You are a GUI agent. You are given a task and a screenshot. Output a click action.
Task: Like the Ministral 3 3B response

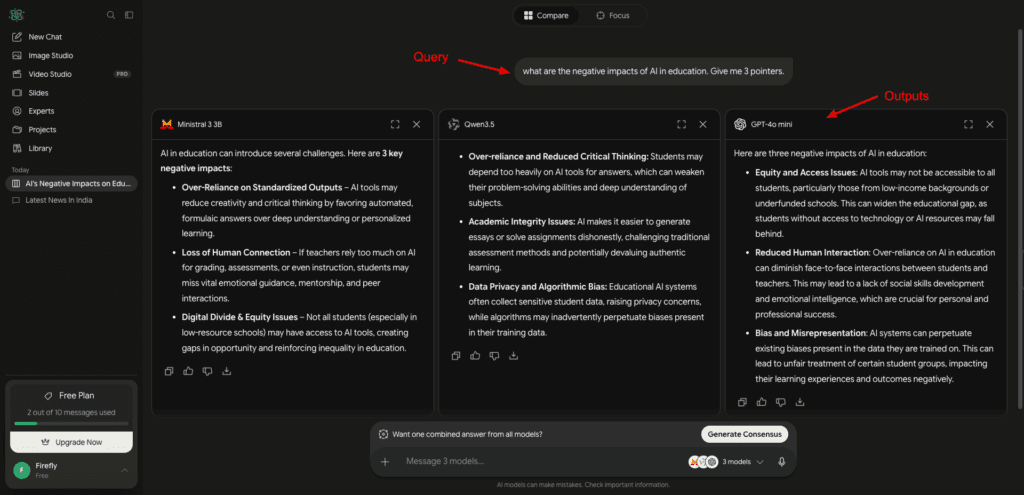tap(188, 371)
